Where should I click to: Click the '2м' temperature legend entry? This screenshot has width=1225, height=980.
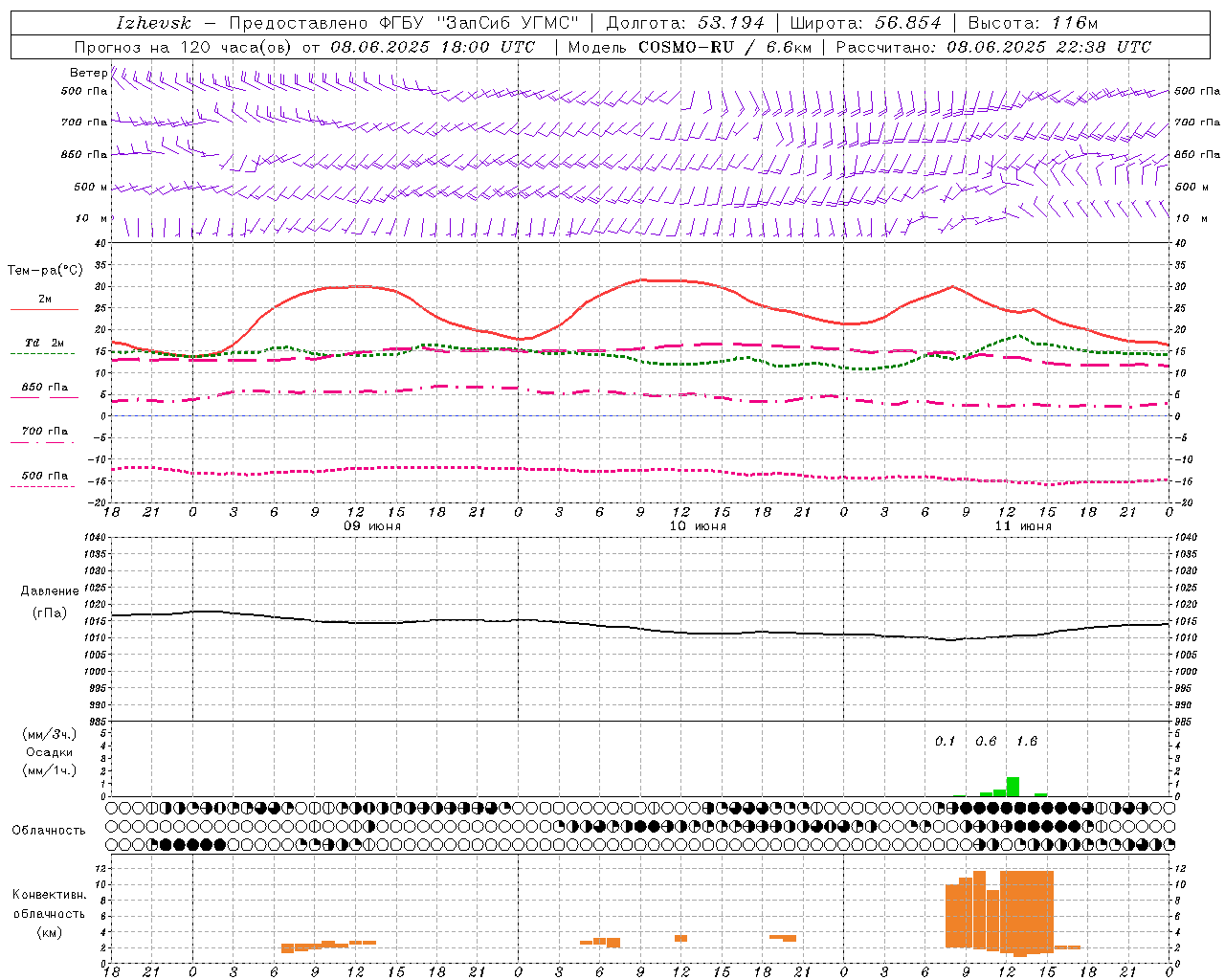tap(45, 300)
